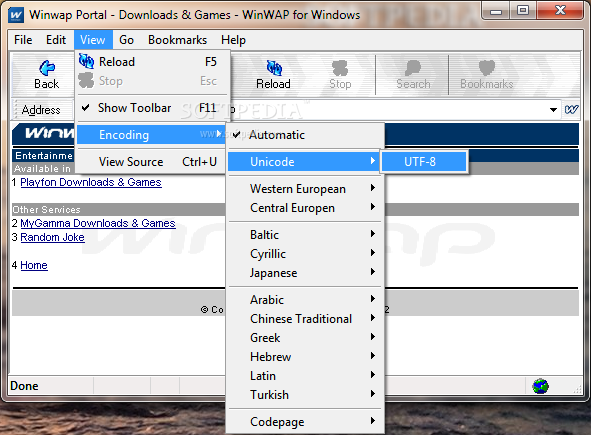
Task: Click the Stop icon in the toolbar
Action: 340,68
